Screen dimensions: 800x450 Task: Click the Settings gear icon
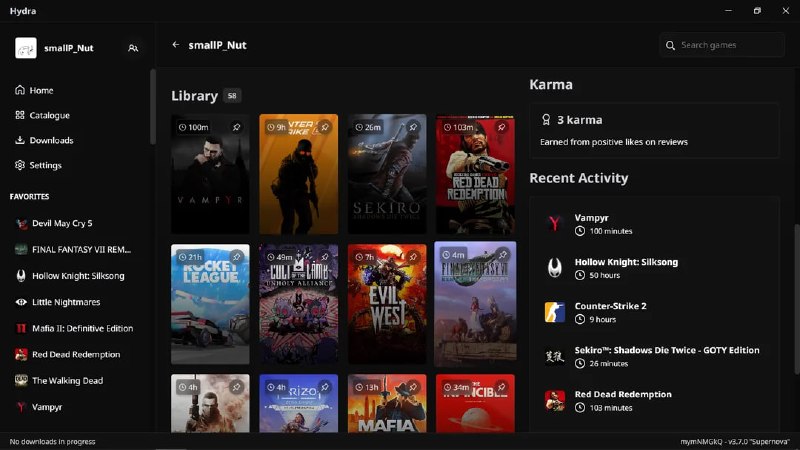[x=20, y=165]
